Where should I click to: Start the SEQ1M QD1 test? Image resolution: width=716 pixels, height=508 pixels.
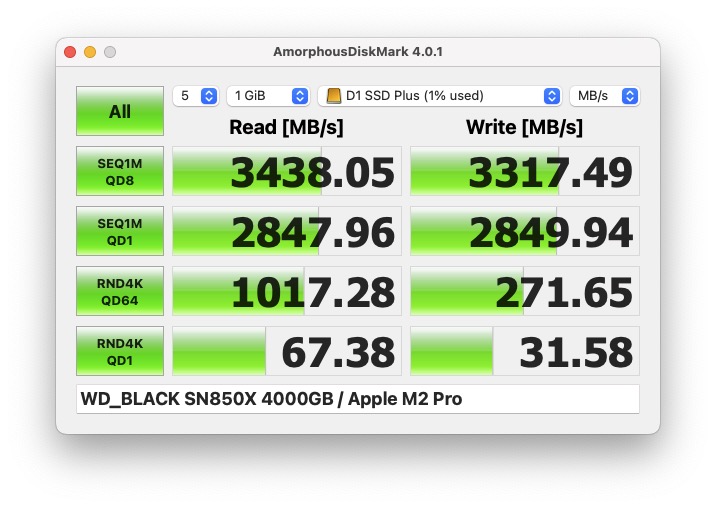pos(120,231)
